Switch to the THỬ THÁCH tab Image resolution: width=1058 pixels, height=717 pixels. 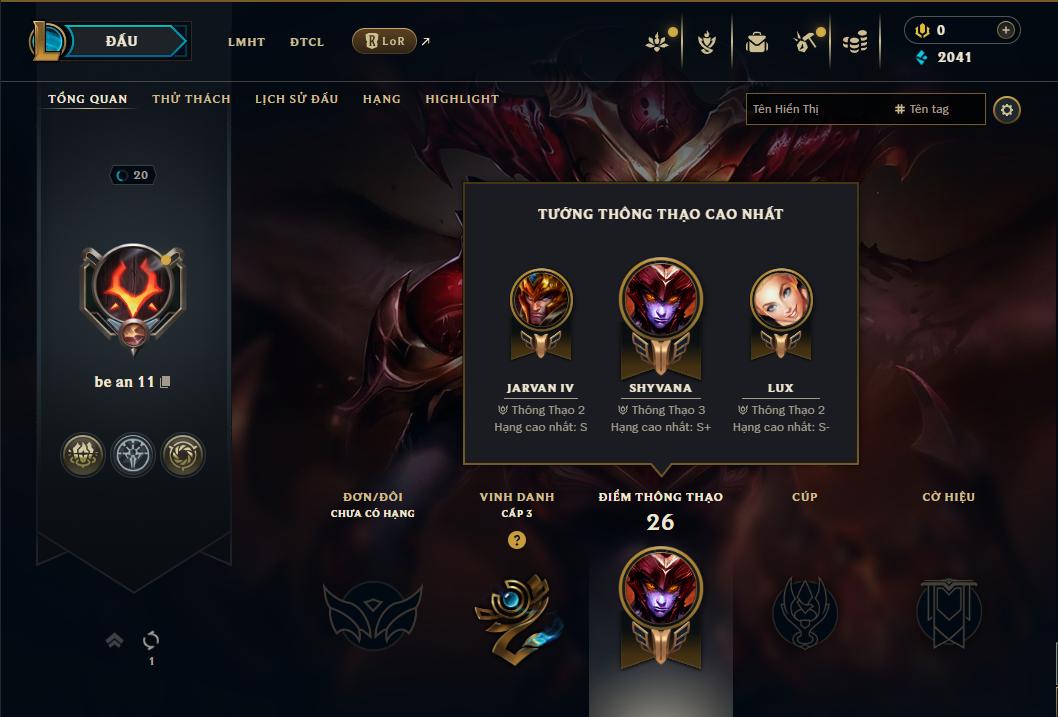click(192, 99)
